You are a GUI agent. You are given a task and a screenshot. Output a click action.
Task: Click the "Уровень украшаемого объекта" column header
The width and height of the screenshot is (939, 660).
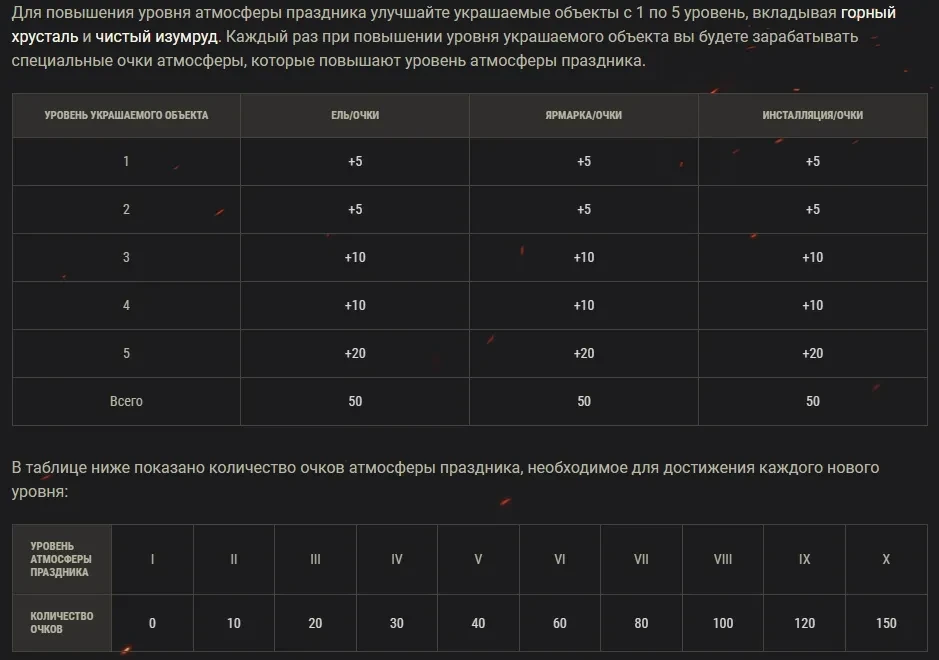pos(126,115)
